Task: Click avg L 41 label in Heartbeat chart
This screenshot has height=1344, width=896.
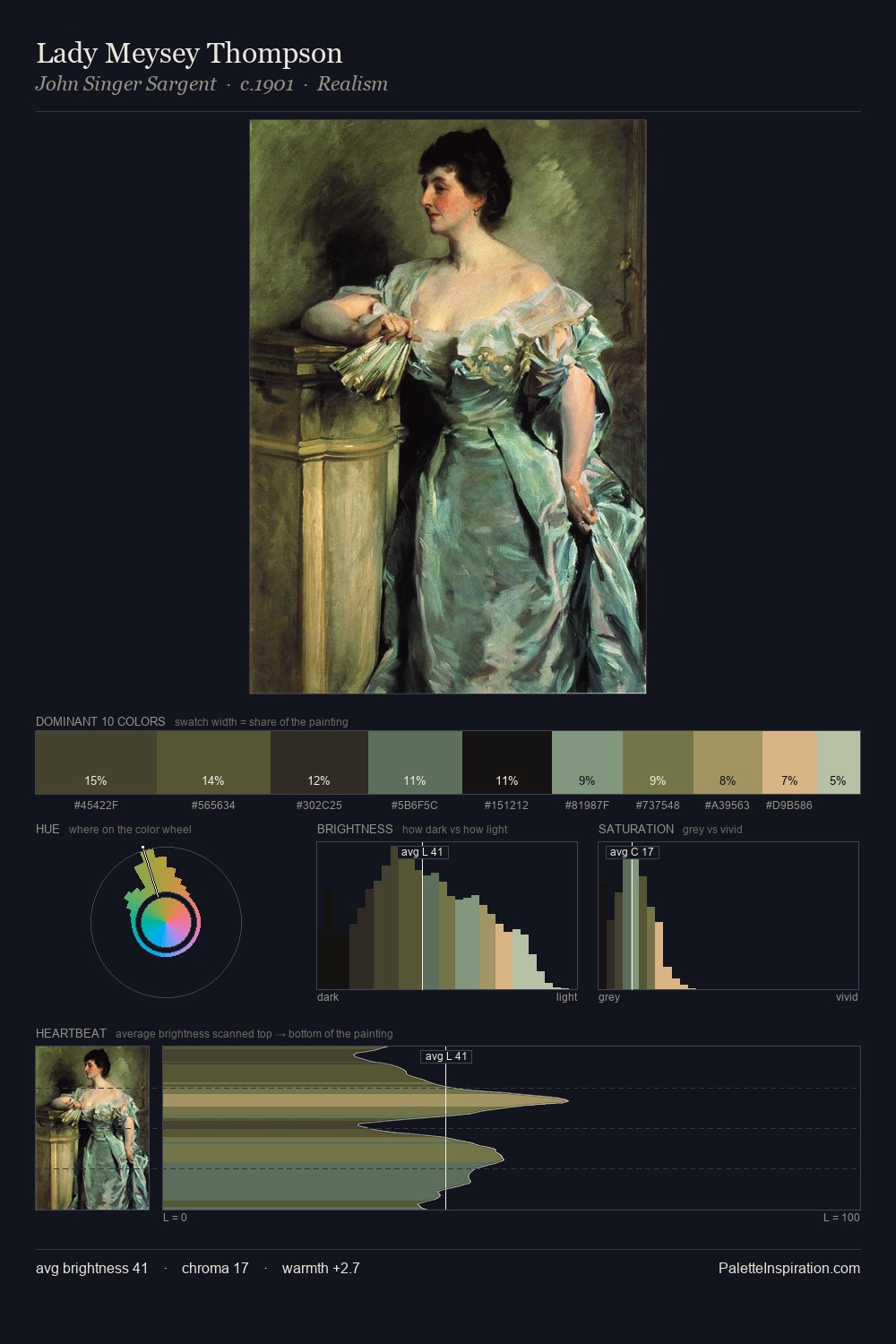Action: tap(446, 1056)
